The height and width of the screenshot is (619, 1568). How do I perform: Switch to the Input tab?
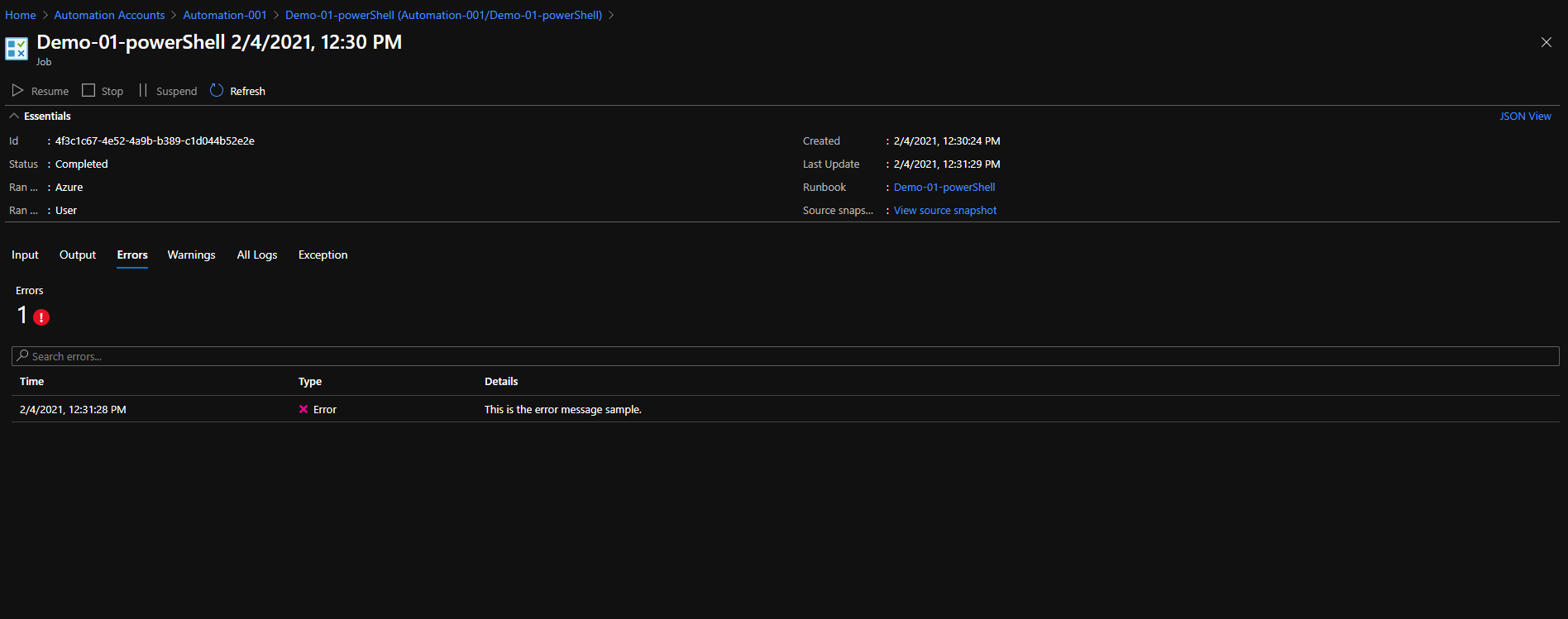[25, 255]
